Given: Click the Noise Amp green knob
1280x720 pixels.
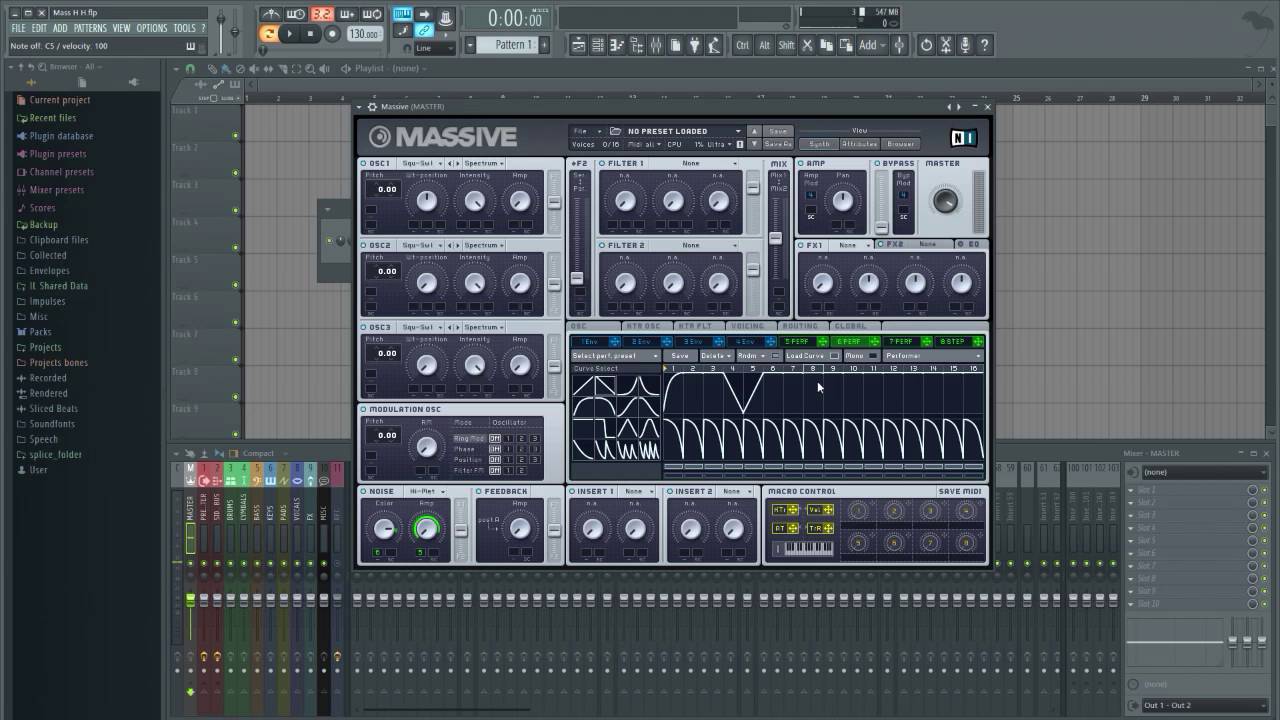Looking at the screenshot, I should point(427,528).
